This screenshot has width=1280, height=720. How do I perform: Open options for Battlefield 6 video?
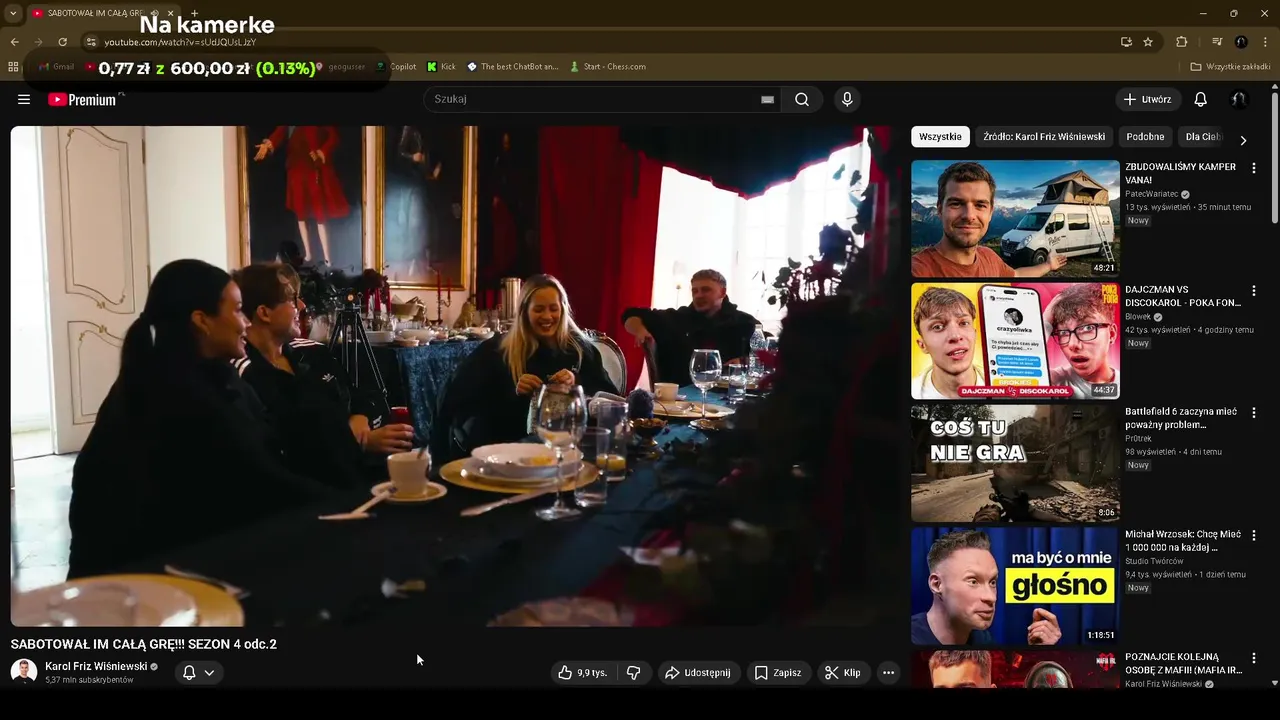[1254, 413]
